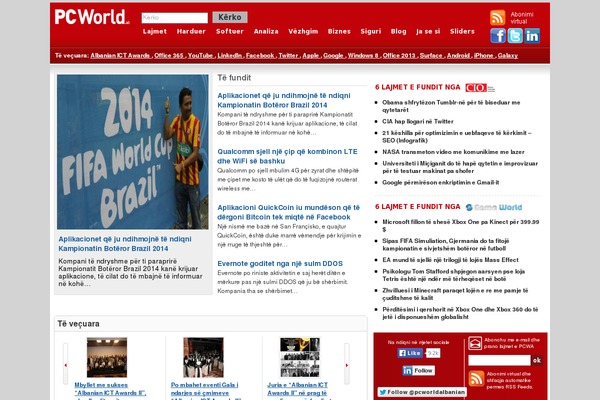The image size is (600, 400).
Task: Click the carousel next arrow
Action: coord(347,364)
